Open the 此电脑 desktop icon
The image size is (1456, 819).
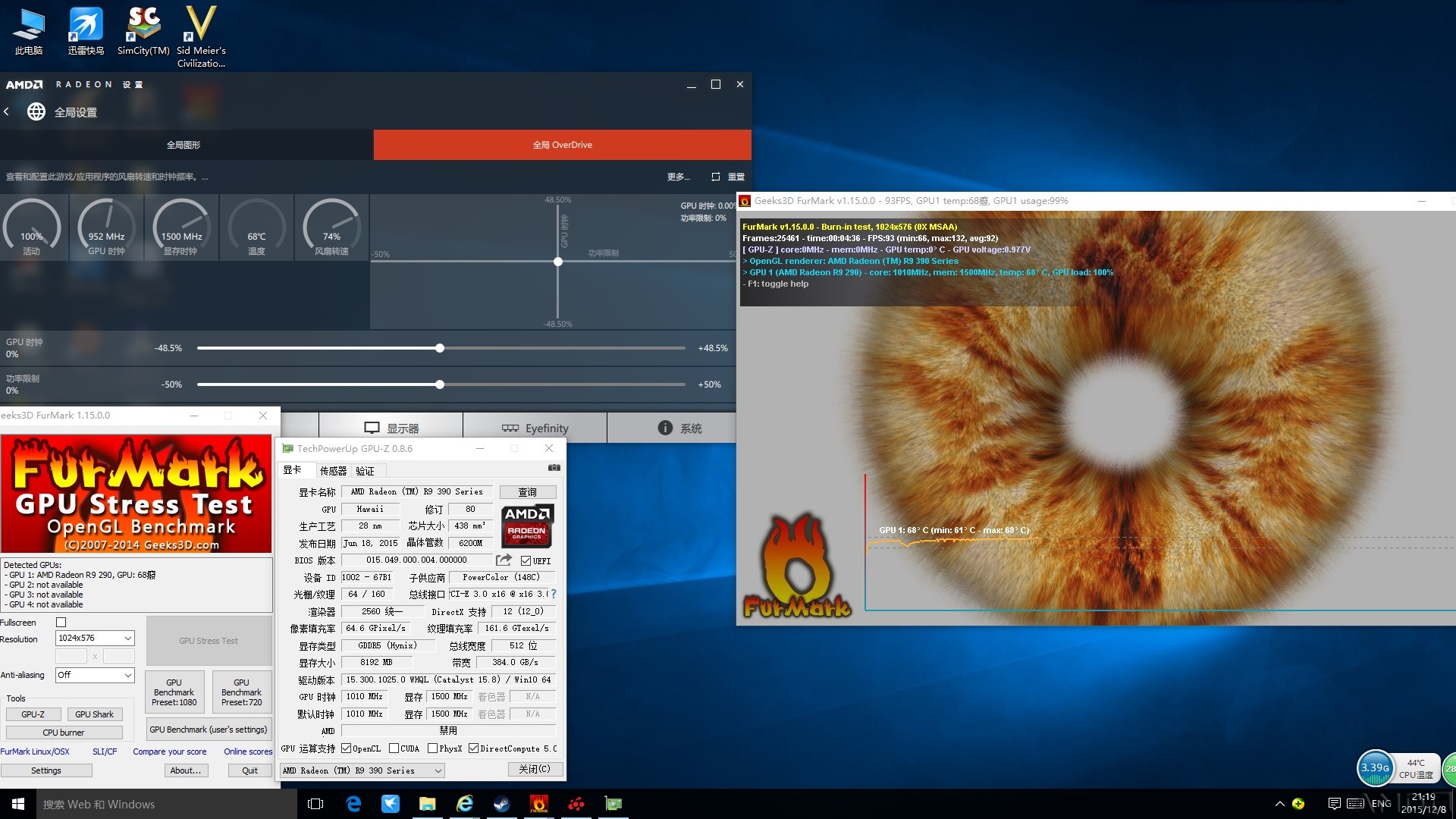click(29, 32)
